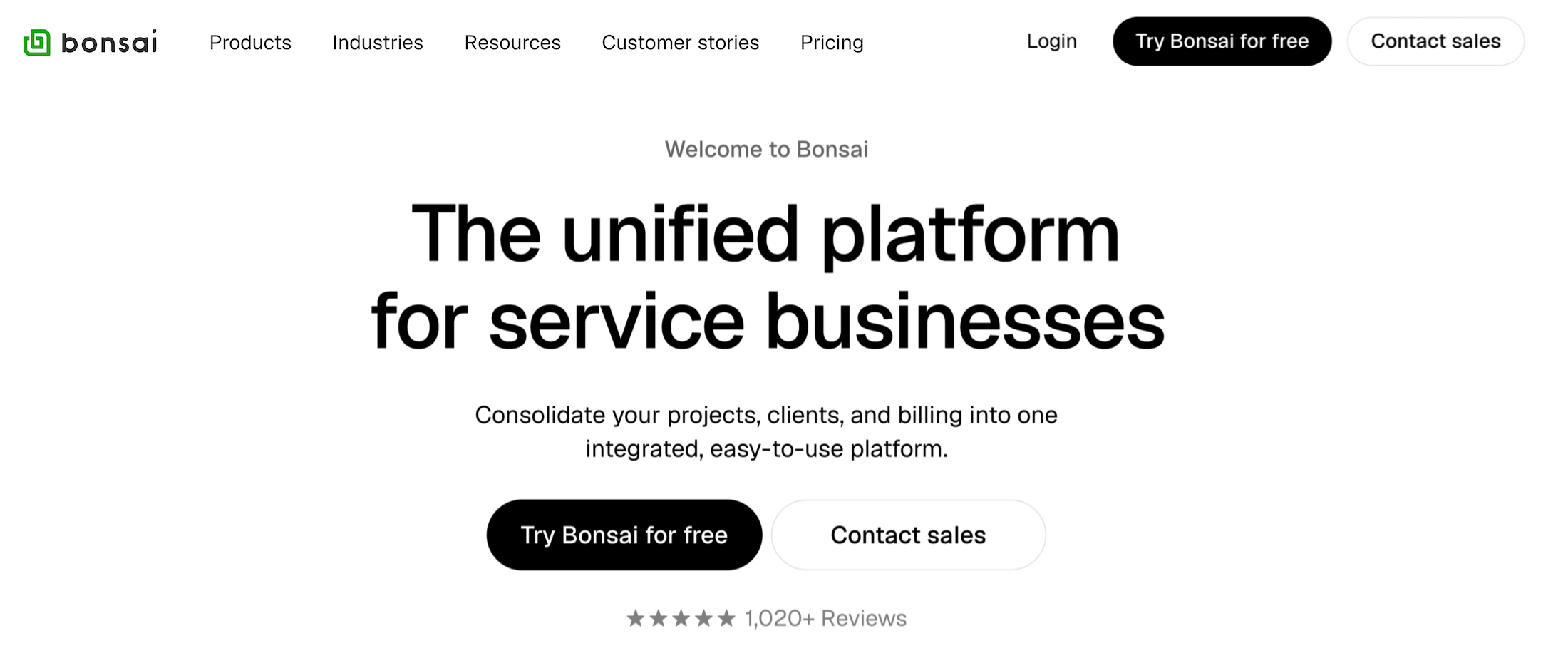Click the fifth star in the rating
Screen dimensions: 1568x668
727,618
